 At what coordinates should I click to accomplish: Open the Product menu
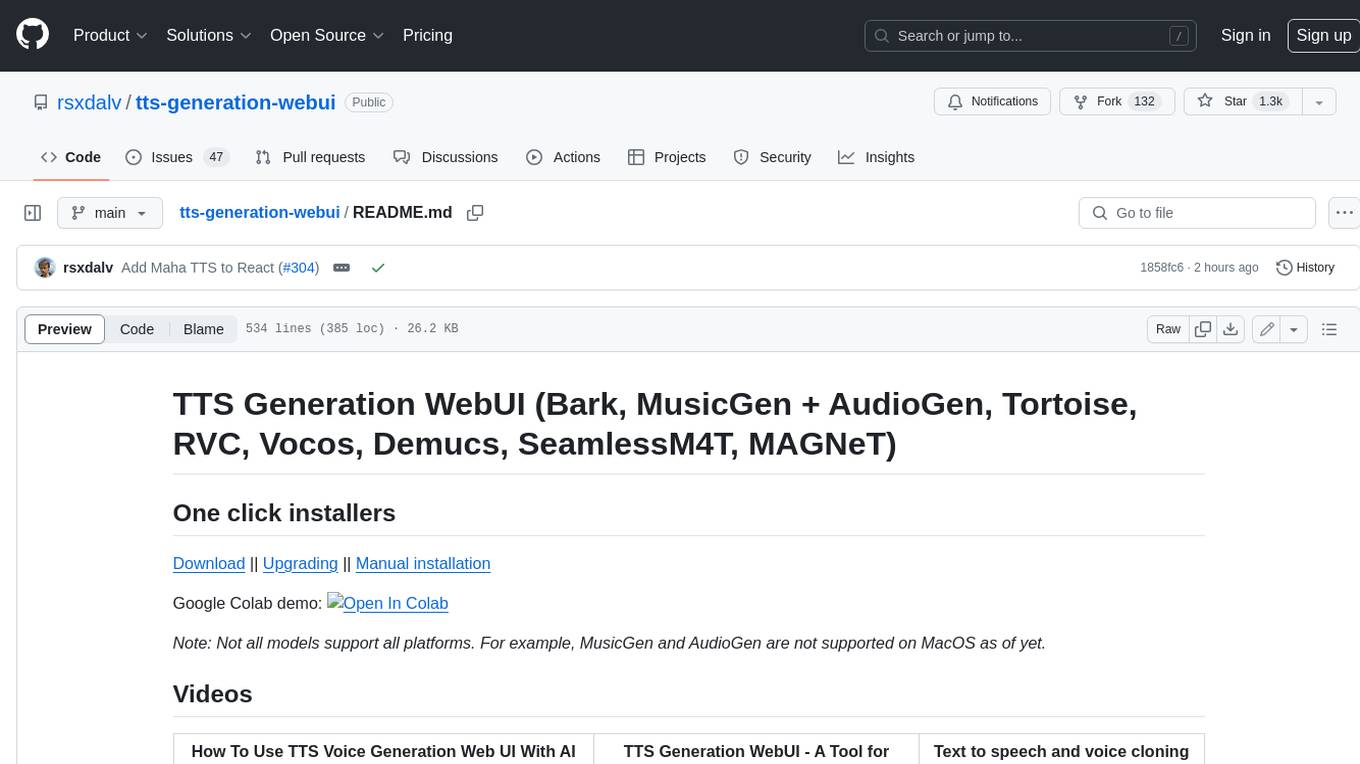[x=110, y=35]
